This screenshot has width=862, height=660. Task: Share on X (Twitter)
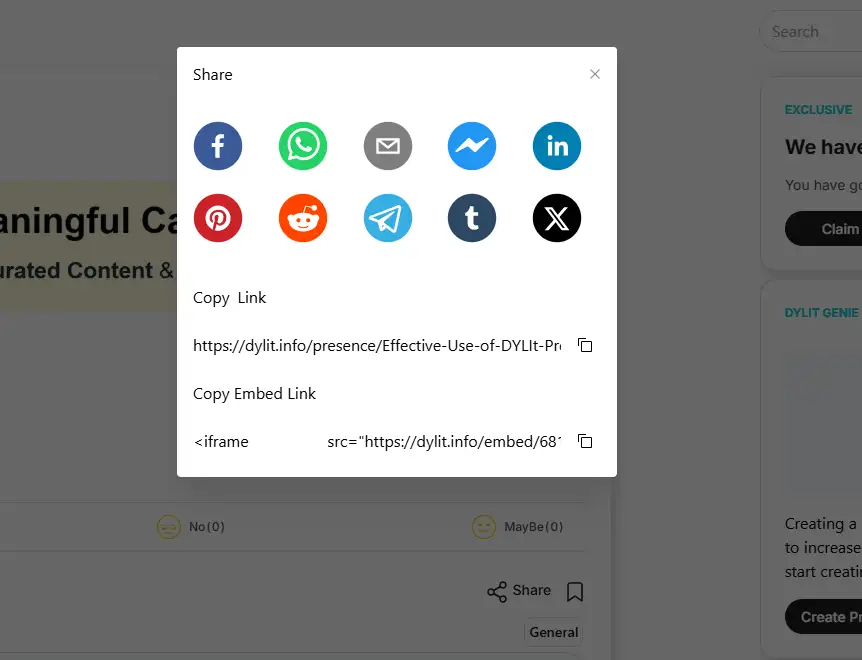[x=557, y=218]
